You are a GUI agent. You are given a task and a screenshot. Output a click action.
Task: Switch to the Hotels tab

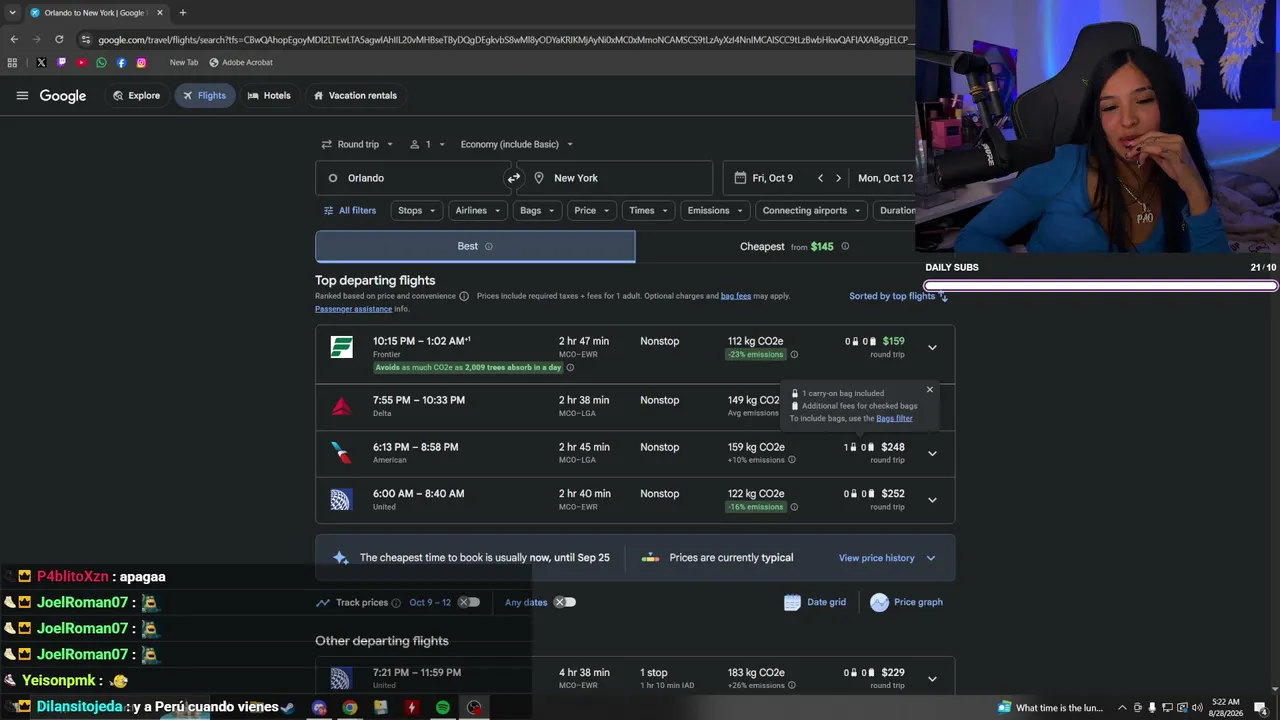pos(269,96)
